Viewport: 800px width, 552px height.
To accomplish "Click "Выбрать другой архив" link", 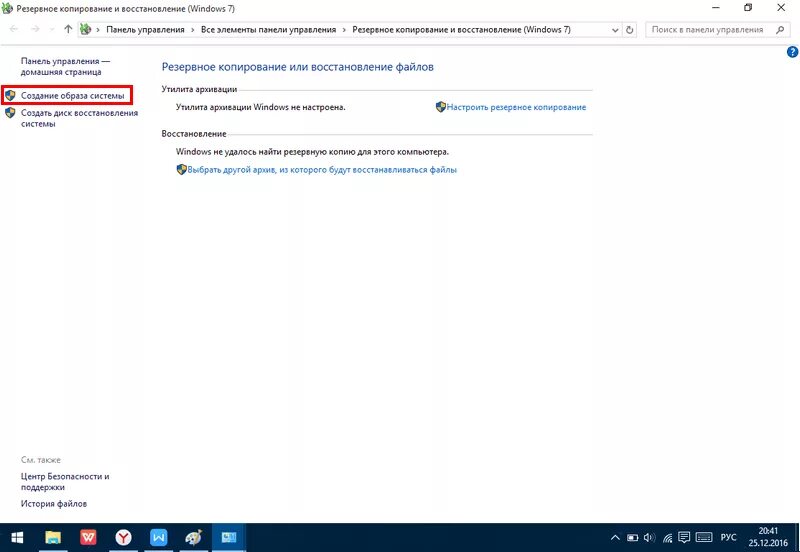I will [321, 170].
